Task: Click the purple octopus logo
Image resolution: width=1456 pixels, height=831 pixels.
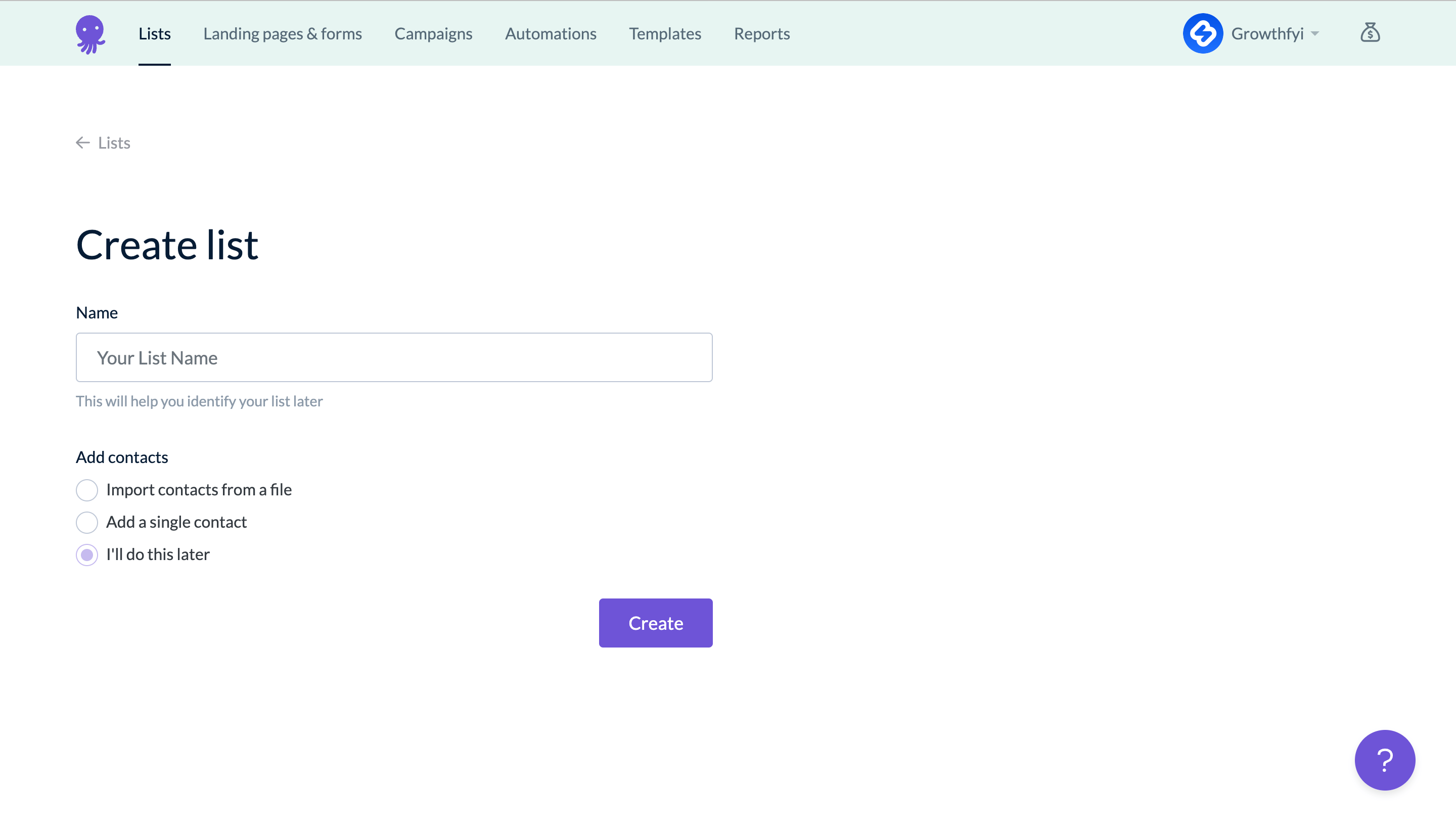Action: pyautogui.click(x=90, y=34)
